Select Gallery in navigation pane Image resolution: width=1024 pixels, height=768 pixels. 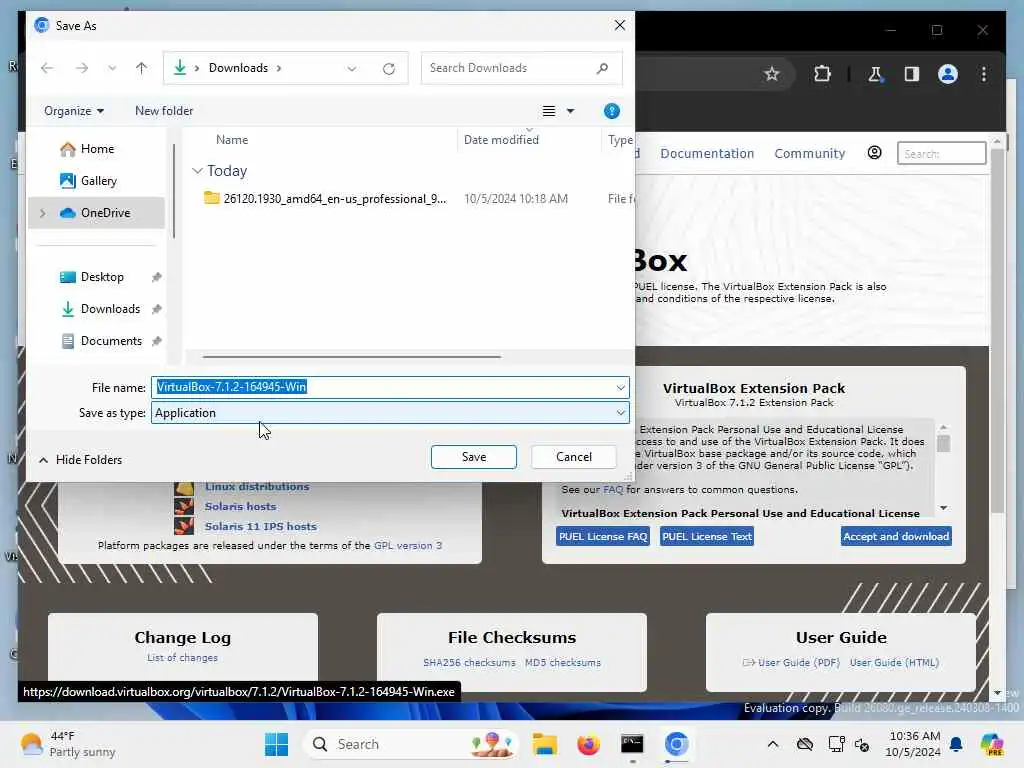[98, 181]
